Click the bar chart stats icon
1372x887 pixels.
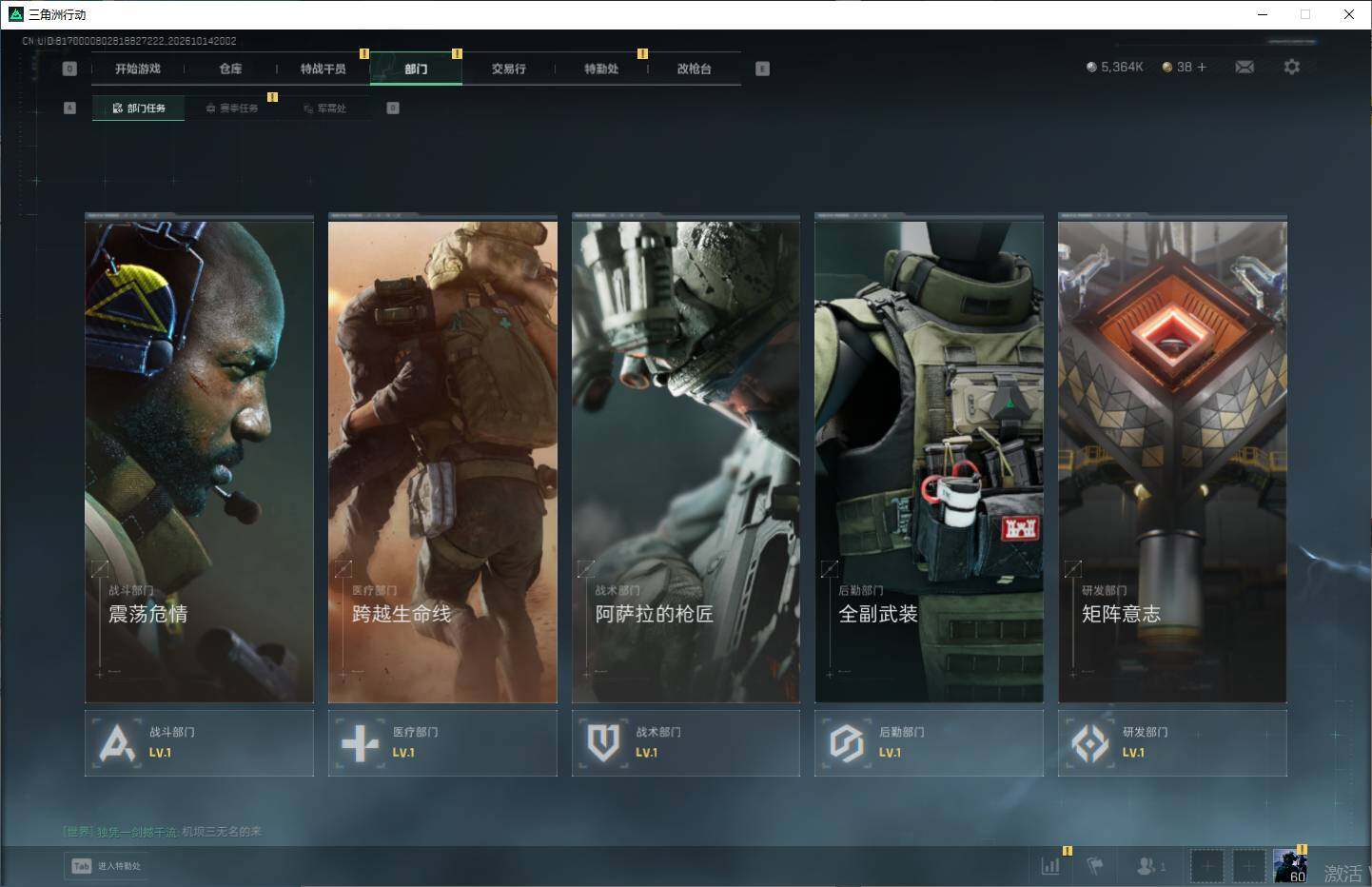(1050, 865)
